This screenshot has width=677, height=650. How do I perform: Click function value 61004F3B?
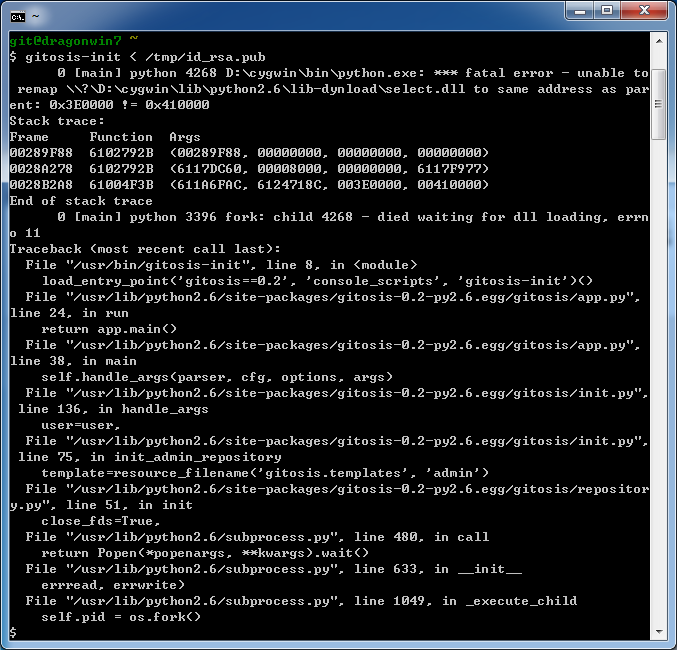click(x=121, y=185)
